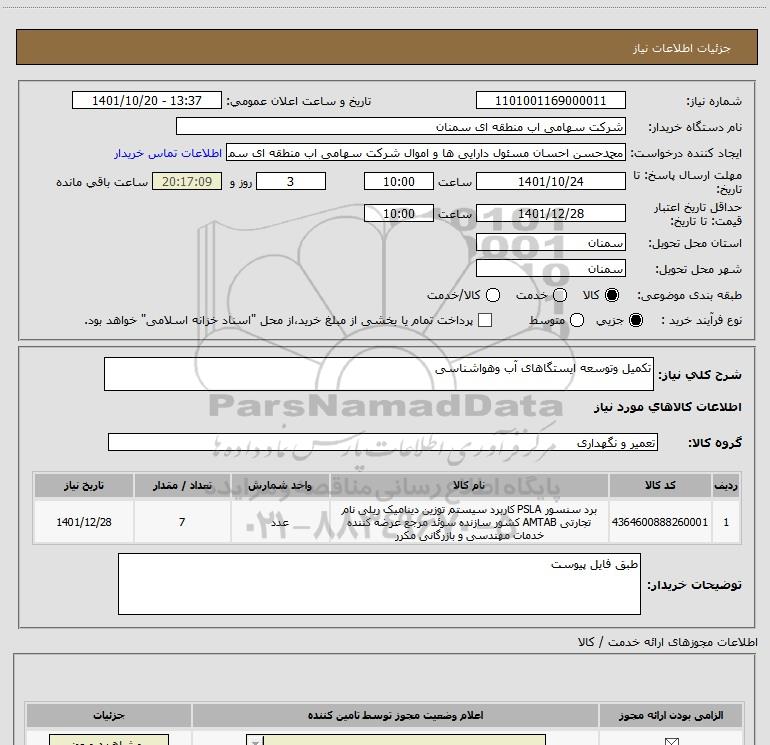Click the شهر محل تحویل field سمنان
The height and width of the screenshot is (745, 770).
tap(550, 269)
